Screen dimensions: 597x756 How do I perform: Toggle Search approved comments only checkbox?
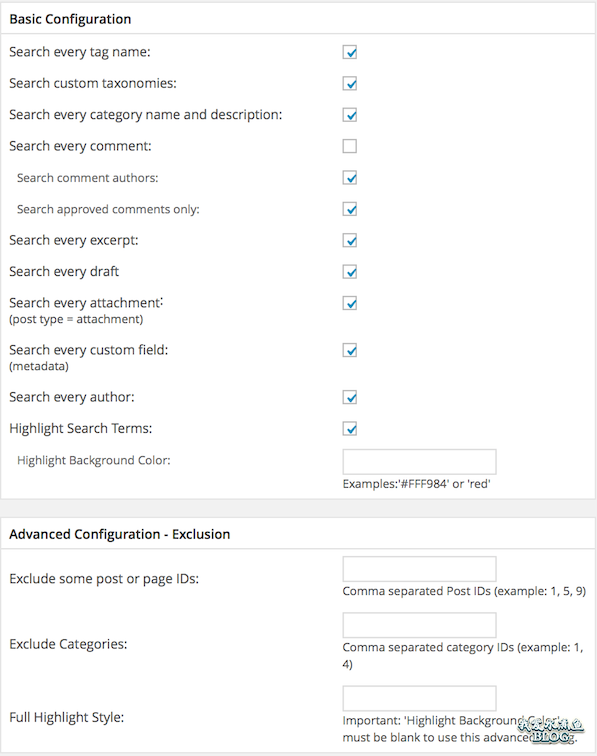point(350,209)
